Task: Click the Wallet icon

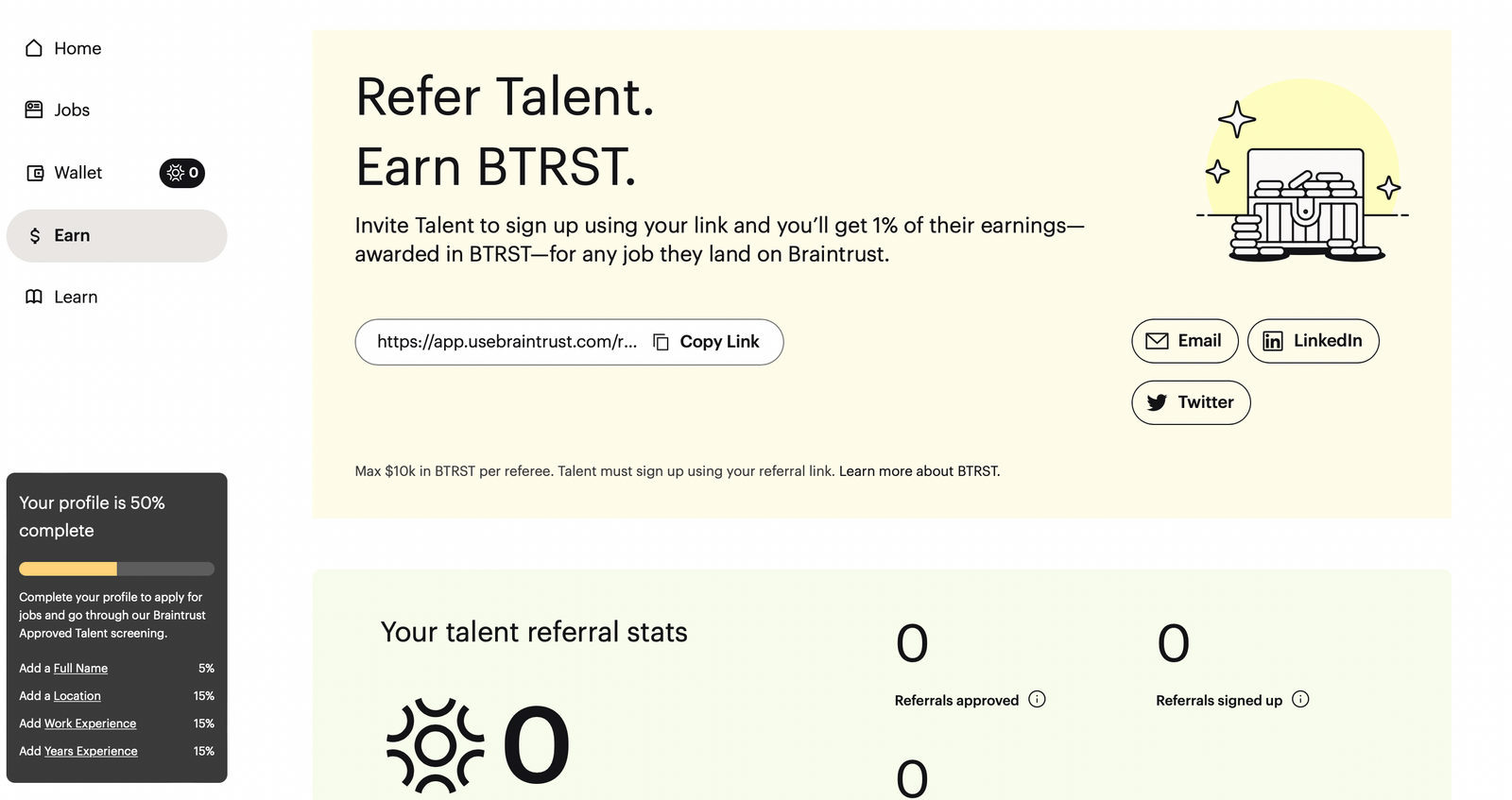Action: [x=34, y=172]
